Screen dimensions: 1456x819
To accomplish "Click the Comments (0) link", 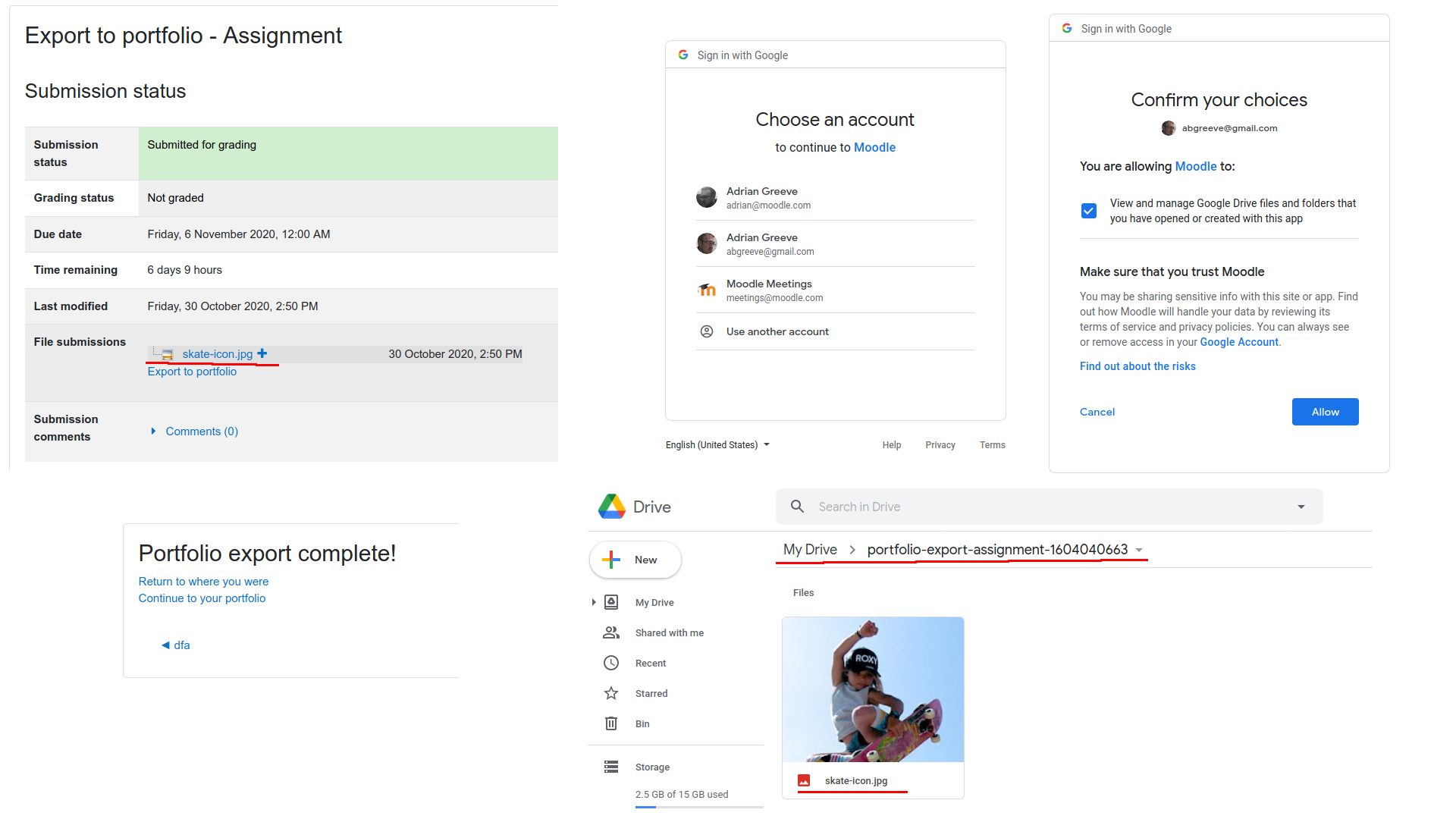I will tap(202, 431).
